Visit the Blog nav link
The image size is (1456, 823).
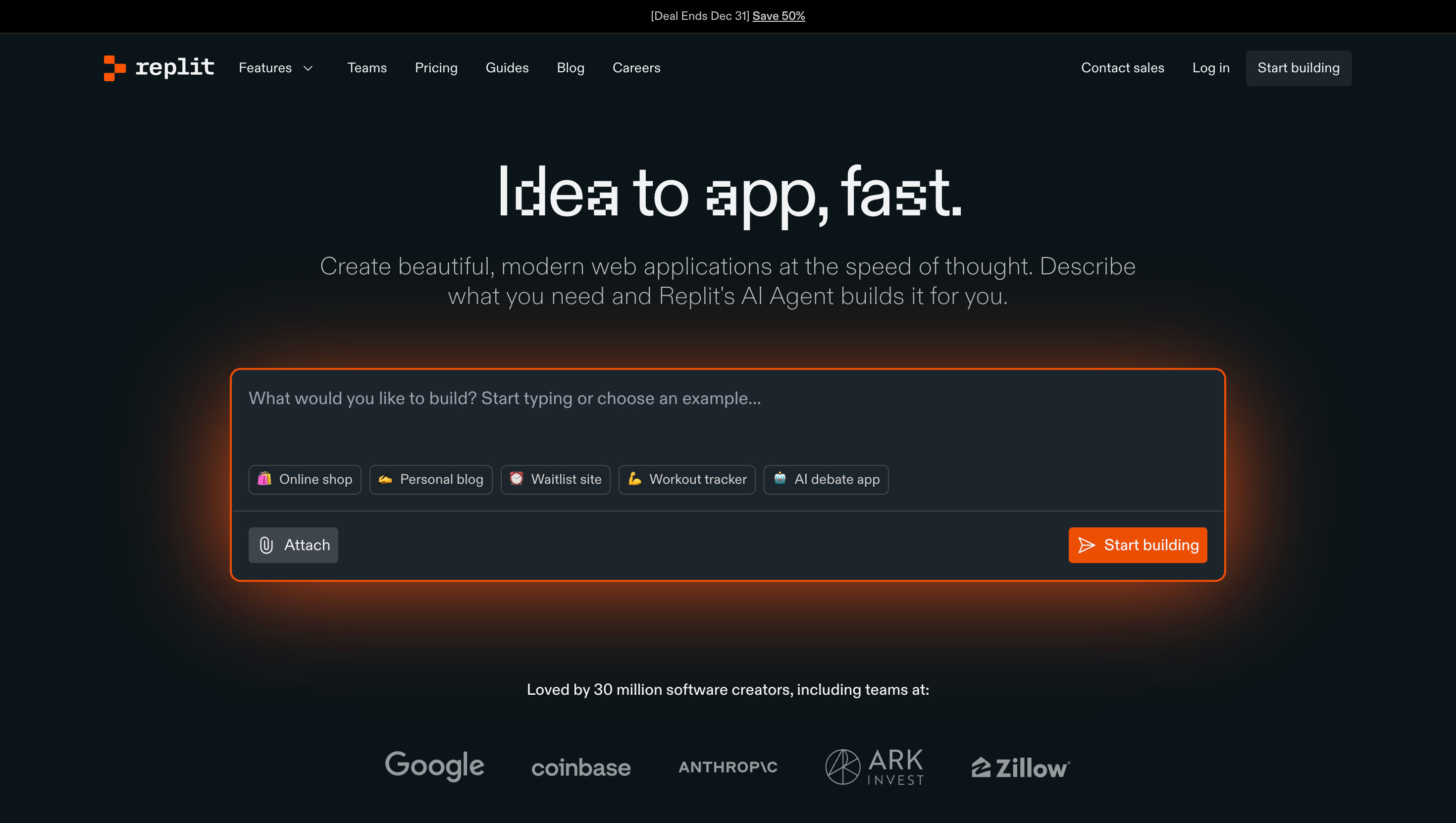(571, 68)
